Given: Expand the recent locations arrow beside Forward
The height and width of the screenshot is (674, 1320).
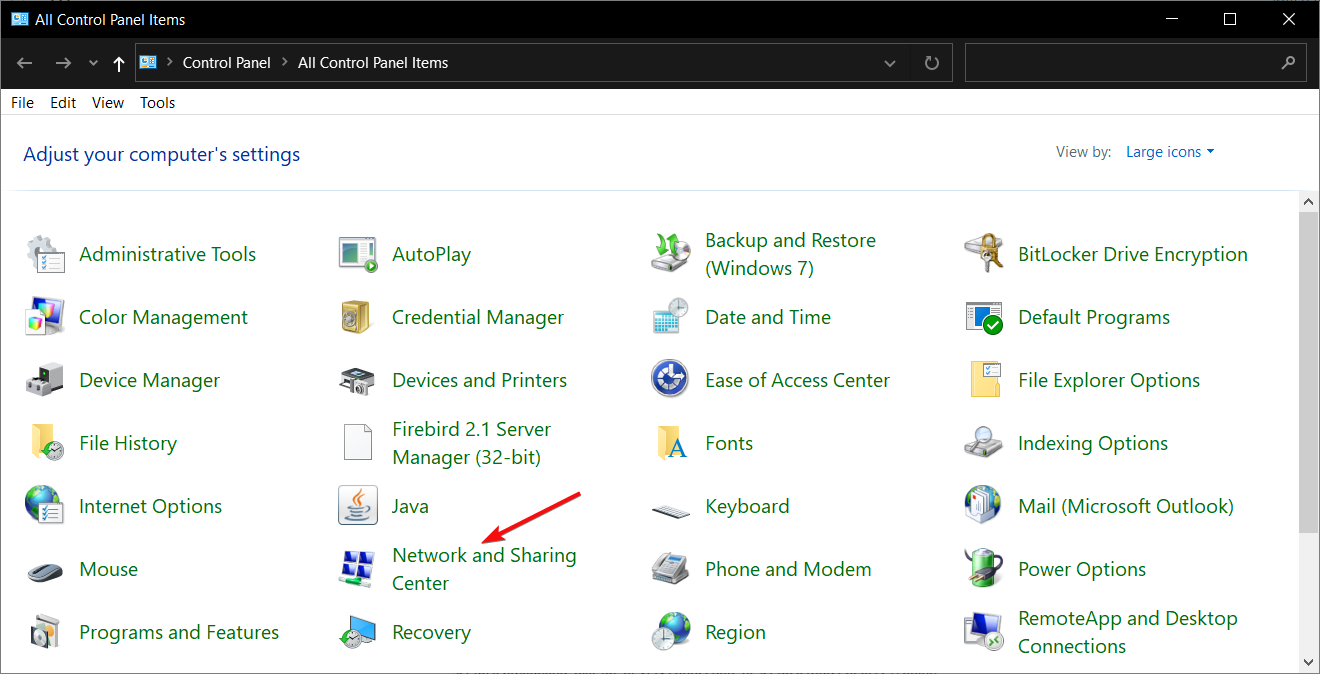Looking at the screenshot, I should 94,63.
